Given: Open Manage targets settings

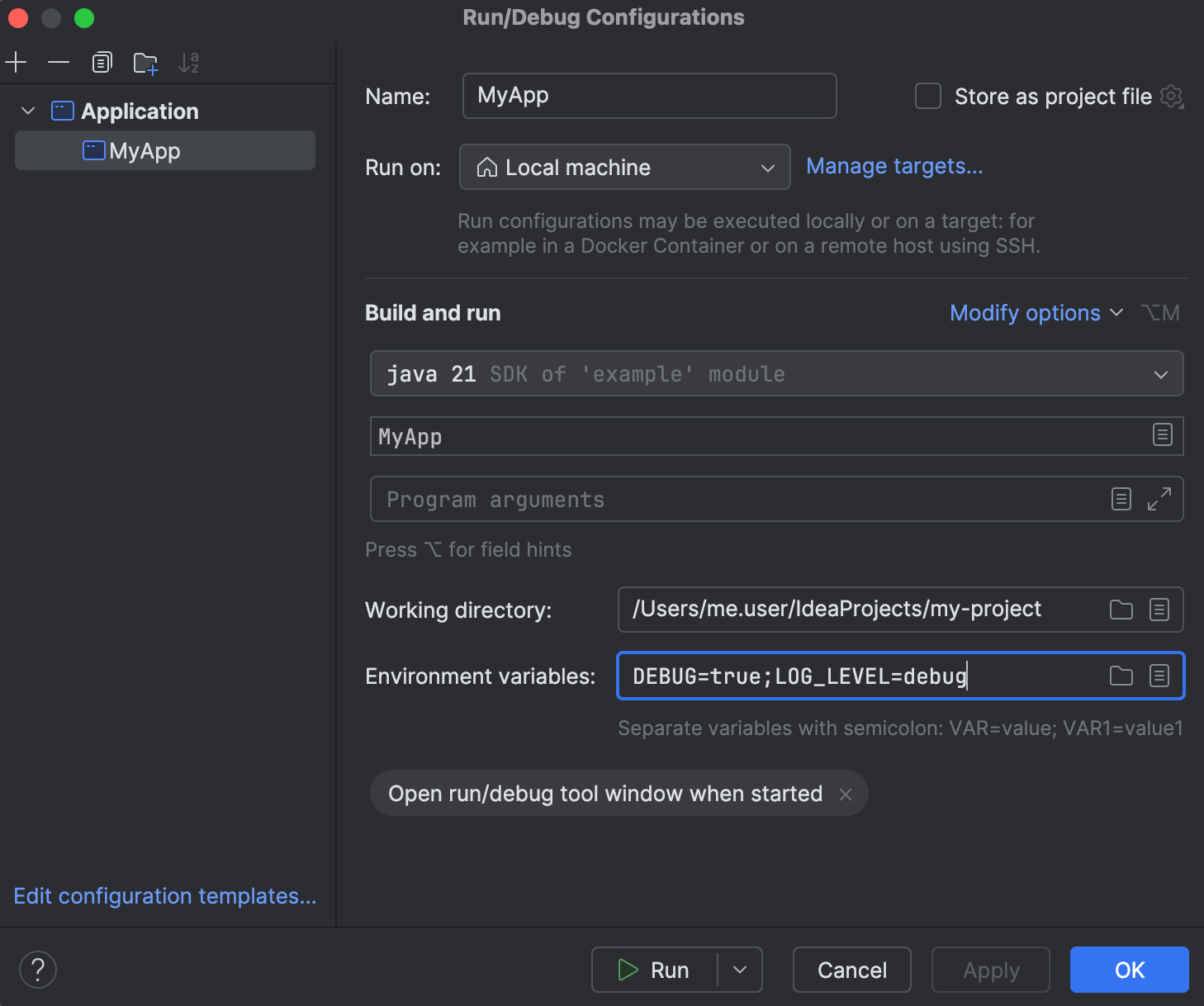Looking at the screenshot, I should coord(894,166).
